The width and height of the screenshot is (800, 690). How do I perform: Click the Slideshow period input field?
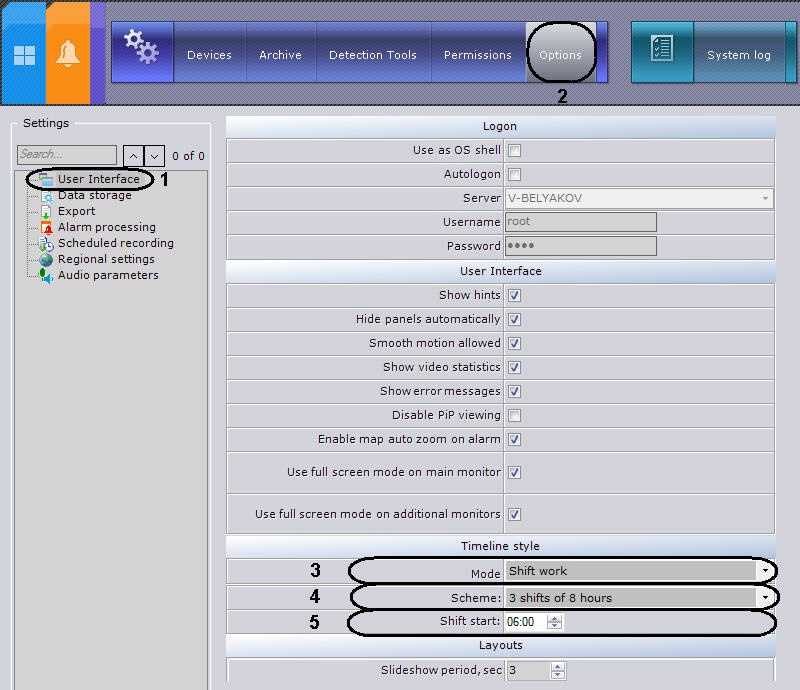click(x=529, y=671)
